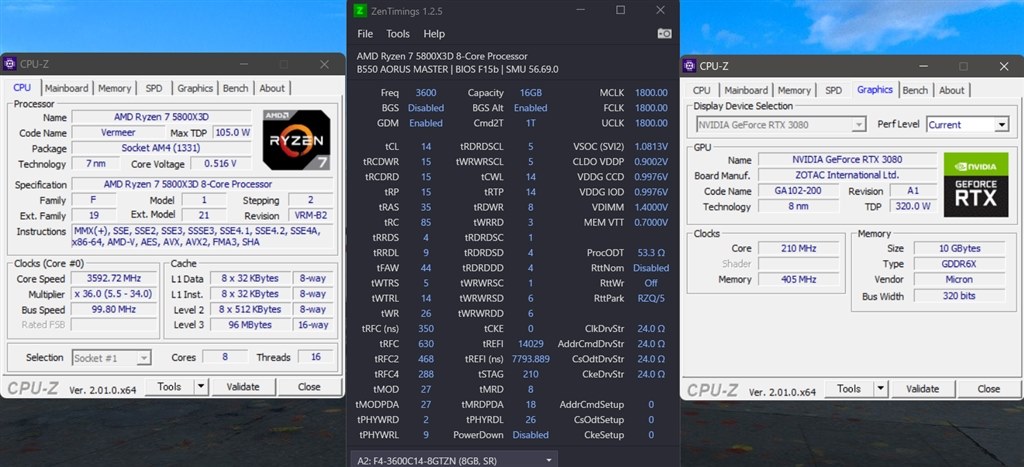Select the Graphics tab in right CPU-Z
The image size is (1024, 467).
point(874,89)
